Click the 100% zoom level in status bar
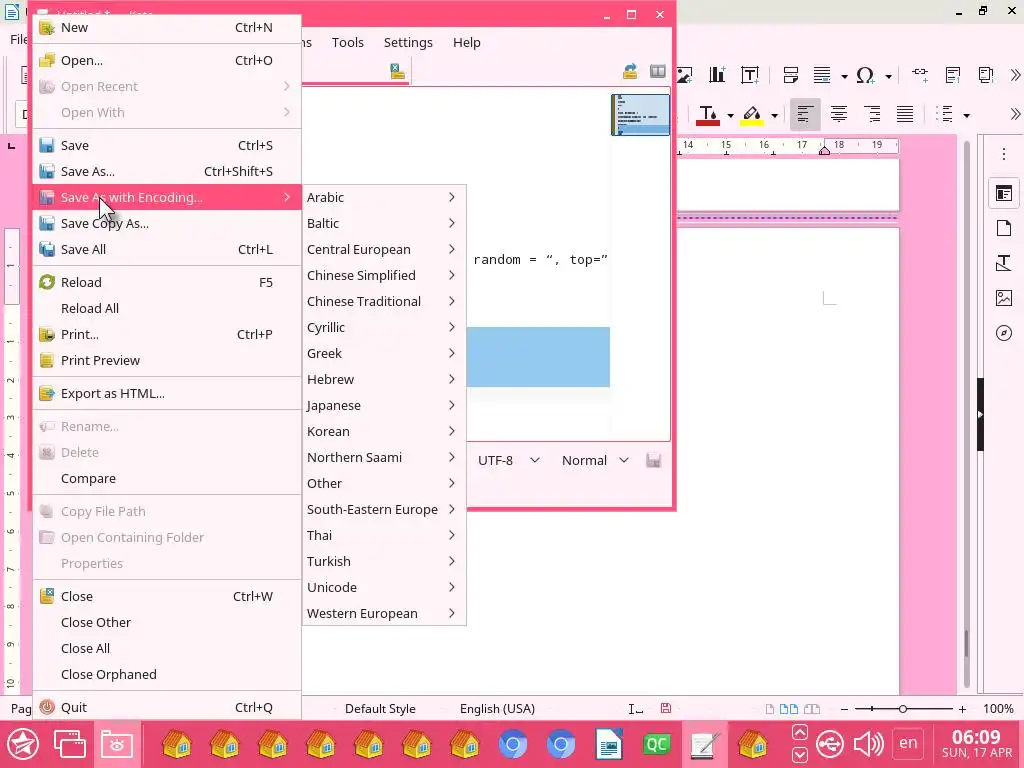The height and width of the screenshot is (768, 1024). click(998, 709)
